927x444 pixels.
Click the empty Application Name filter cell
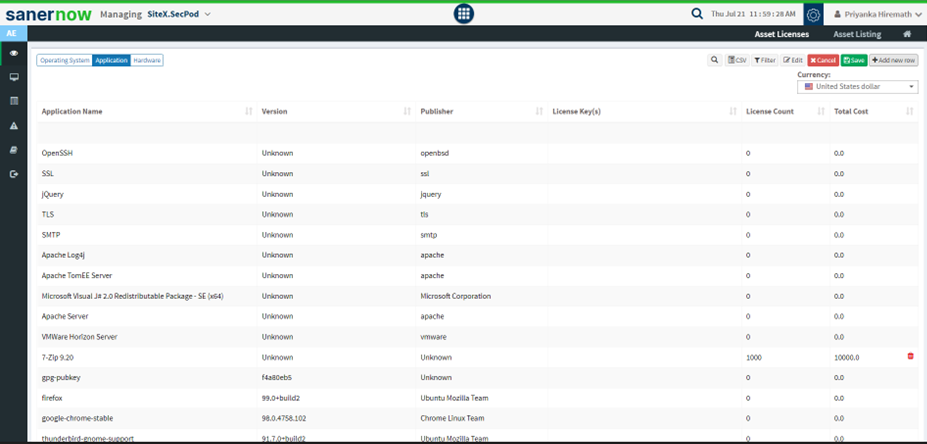147,132
